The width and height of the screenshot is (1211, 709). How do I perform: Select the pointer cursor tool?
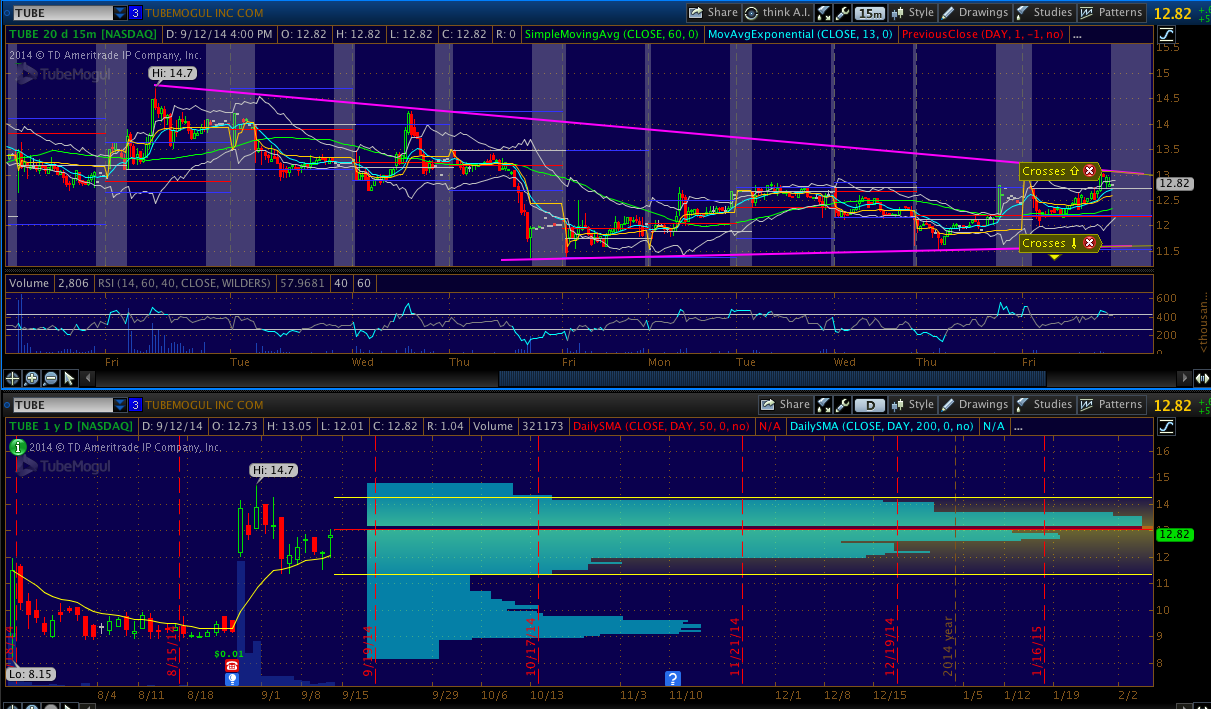69,378
